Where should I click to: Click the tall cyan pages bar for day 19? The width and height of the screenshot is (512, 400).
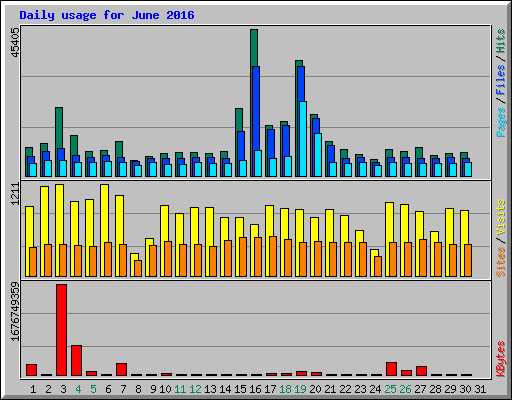303,139
